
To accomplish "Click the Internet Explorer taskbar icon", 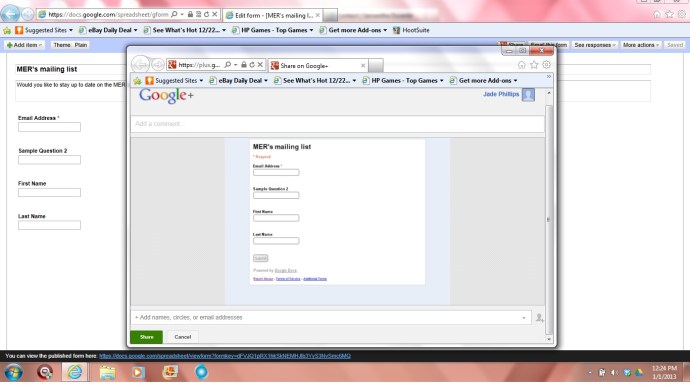I will 75,372.
